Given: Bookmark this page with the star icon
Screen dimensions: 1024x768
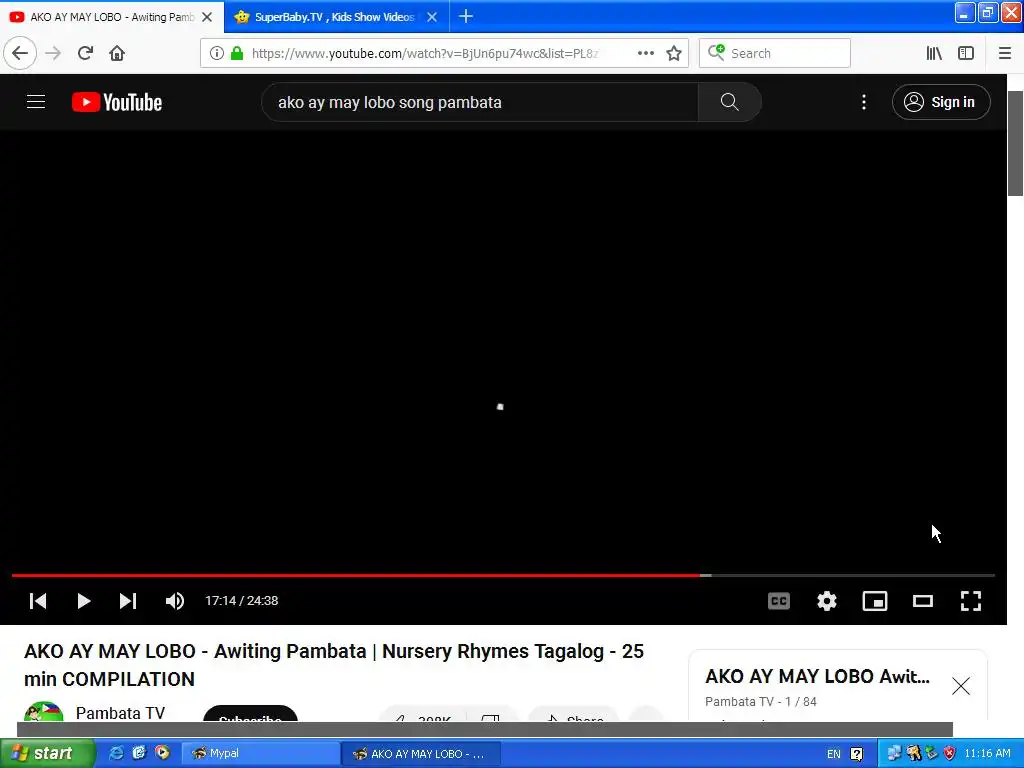Looking at the screenshot, I should [674, 53].
